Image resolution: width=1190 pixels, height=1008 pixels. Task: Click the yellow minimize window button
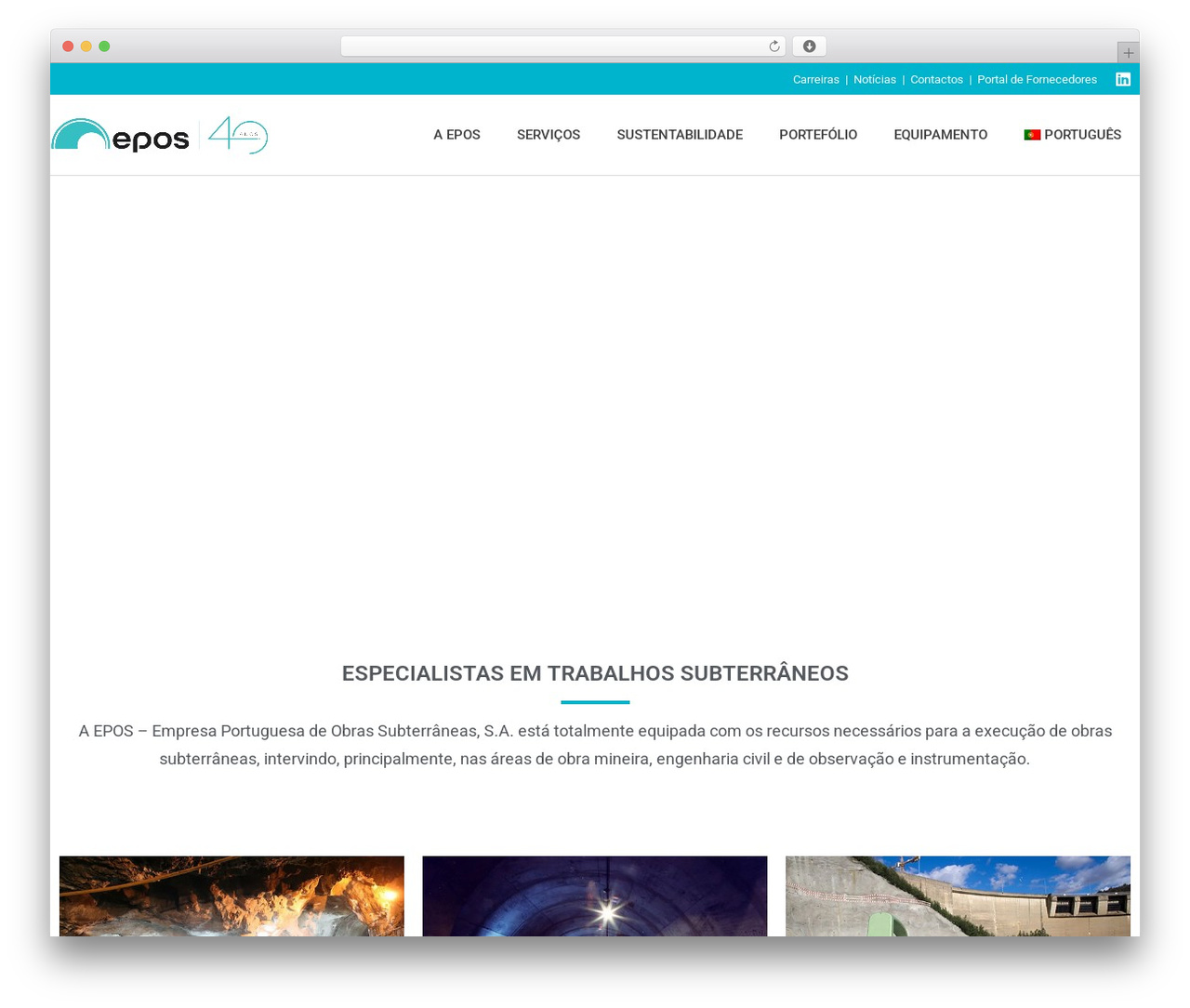click(86, 46)
